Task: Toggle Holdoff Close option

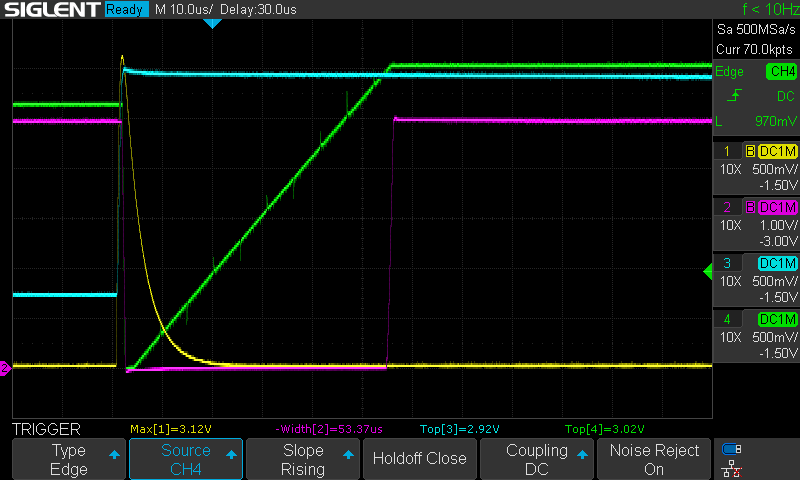Action: pyautogui.click(x=419, y=459)
